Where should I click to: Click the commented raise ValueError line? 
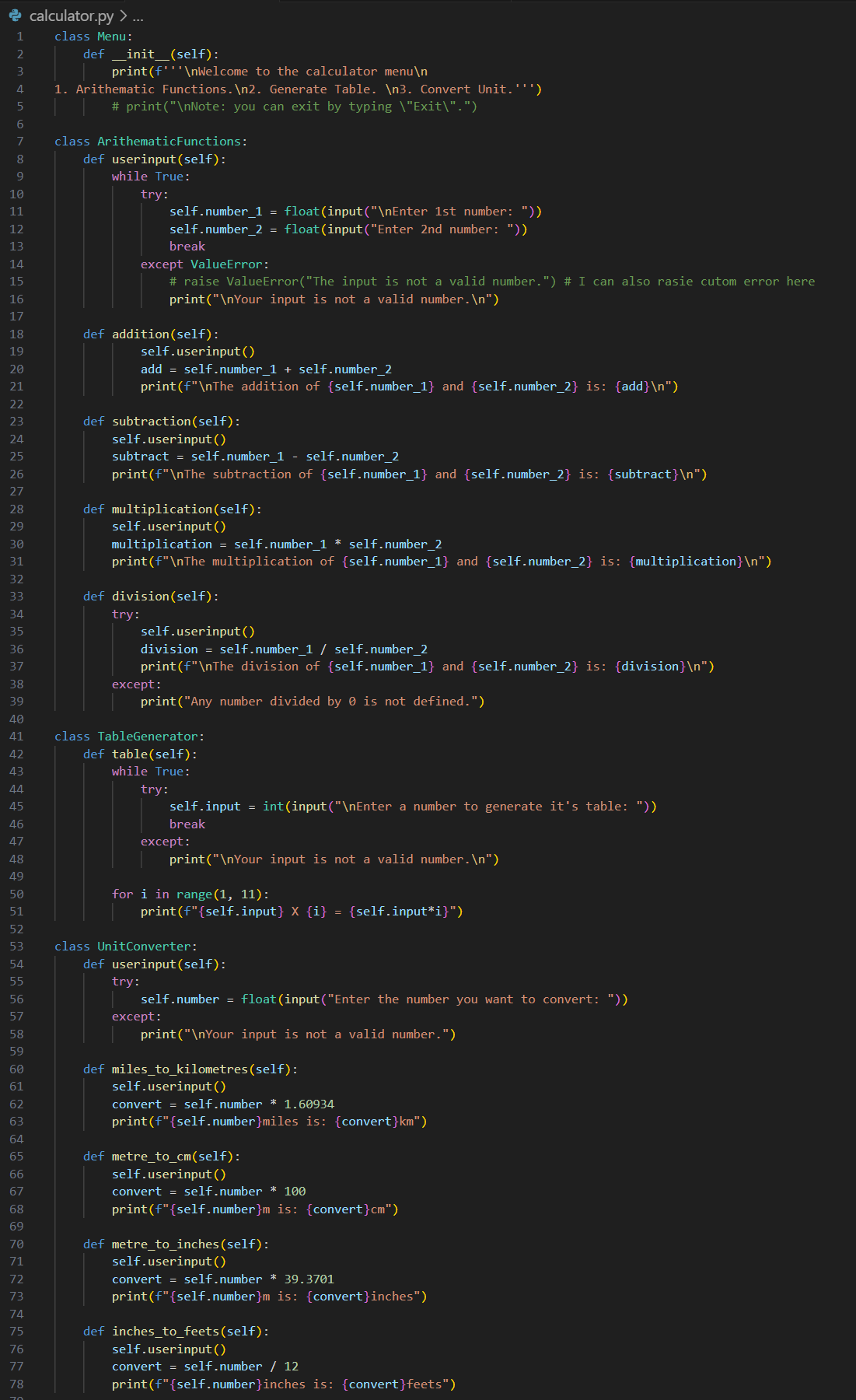click(362, 282)
